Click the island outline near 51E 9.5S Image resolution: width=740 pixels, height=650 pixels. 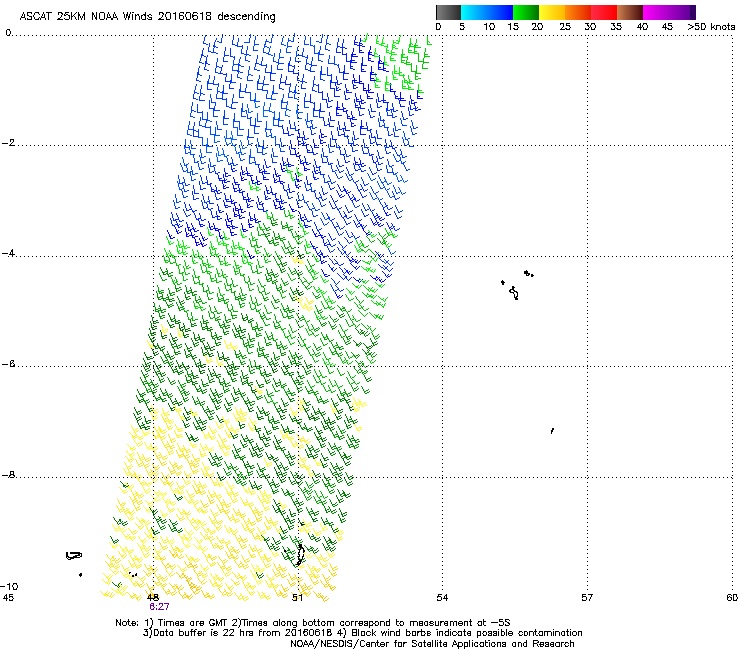300,555
